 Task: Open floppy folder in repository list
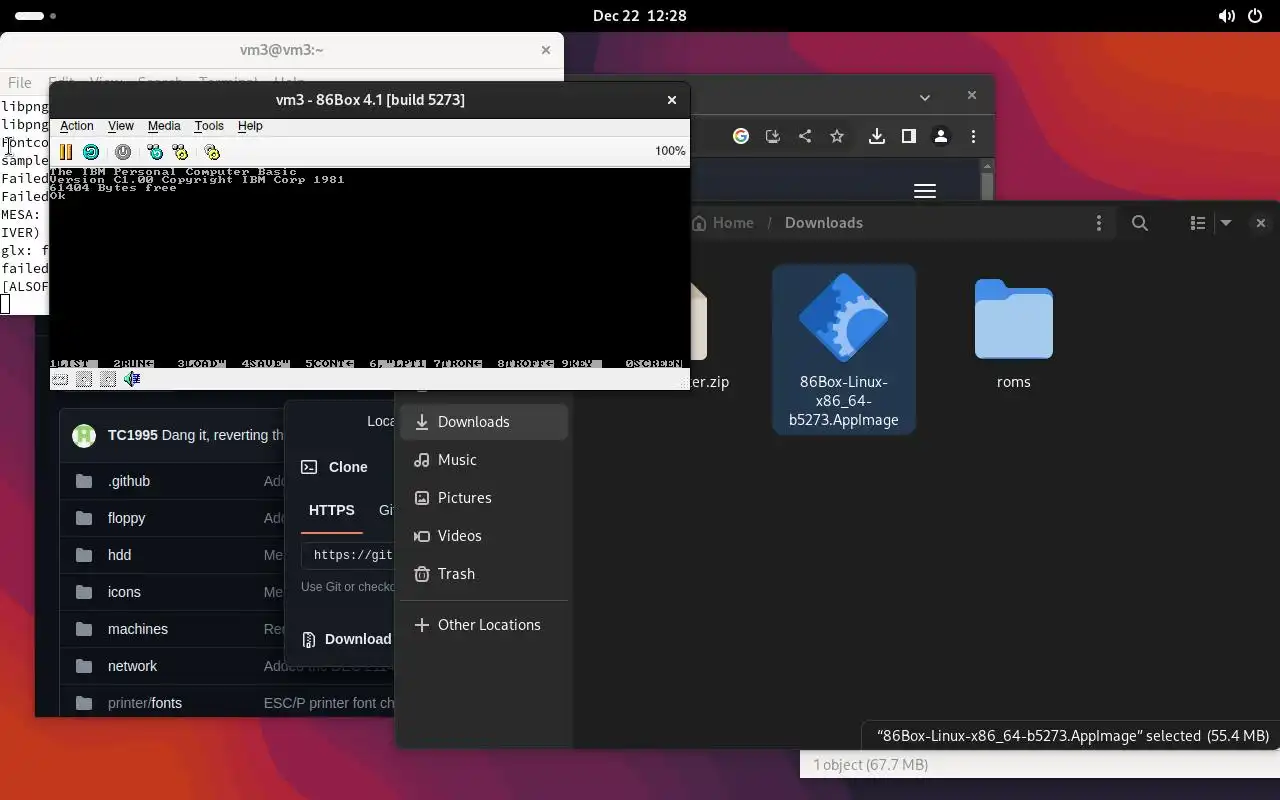[x=127, y=518]
